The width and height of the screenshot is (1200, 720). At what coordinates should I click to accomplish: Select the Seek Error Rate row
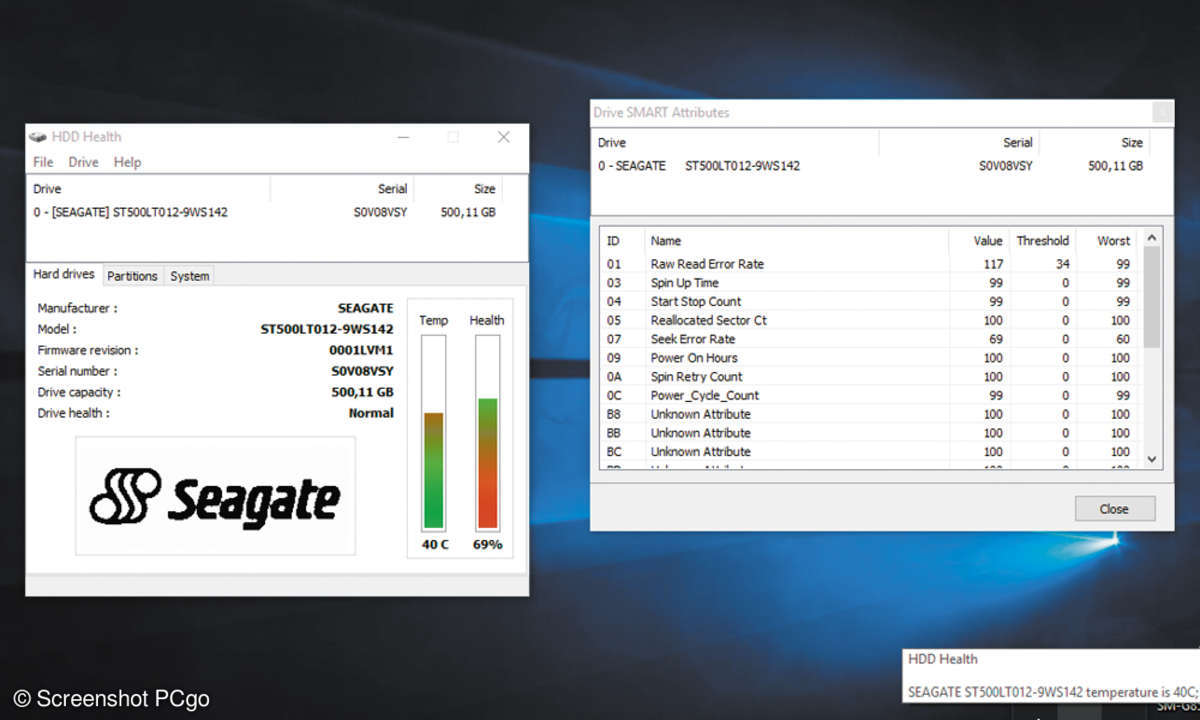tap(870, 339)
